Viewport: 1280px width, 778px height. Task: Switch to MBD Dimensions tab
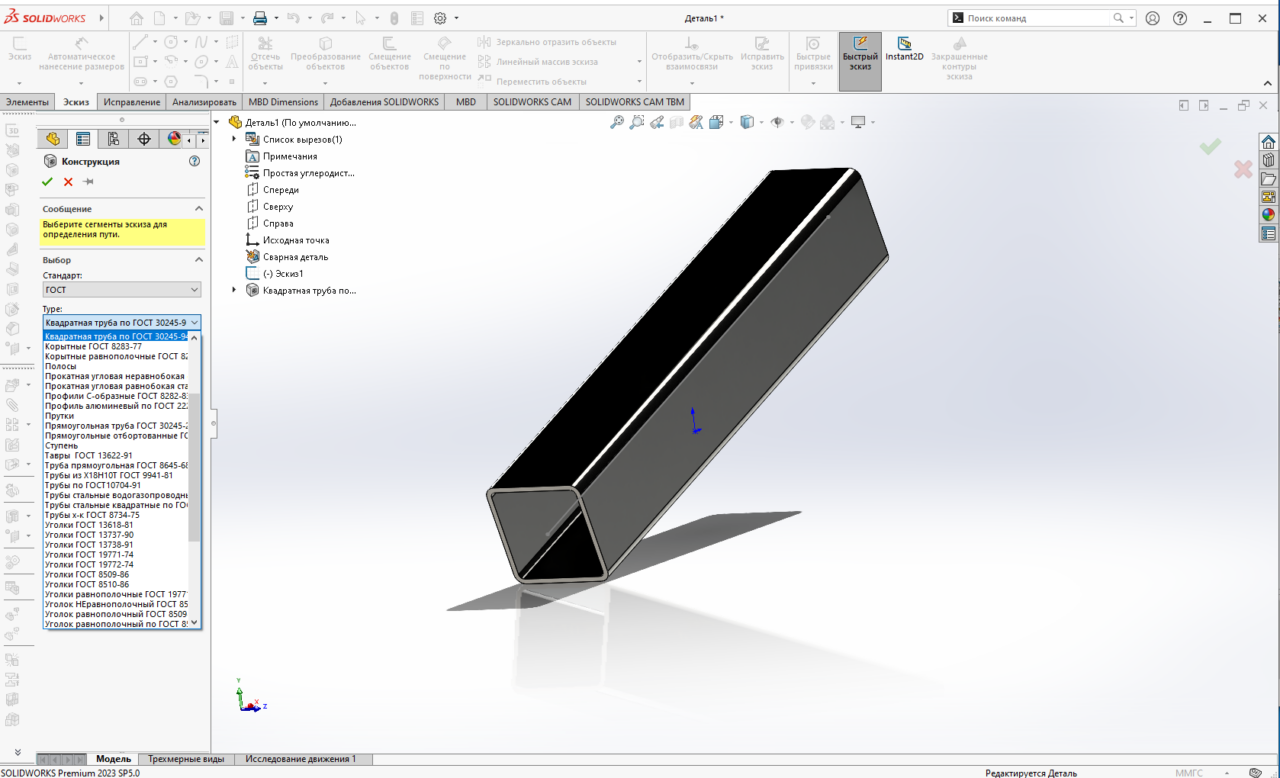click(283, 102)
